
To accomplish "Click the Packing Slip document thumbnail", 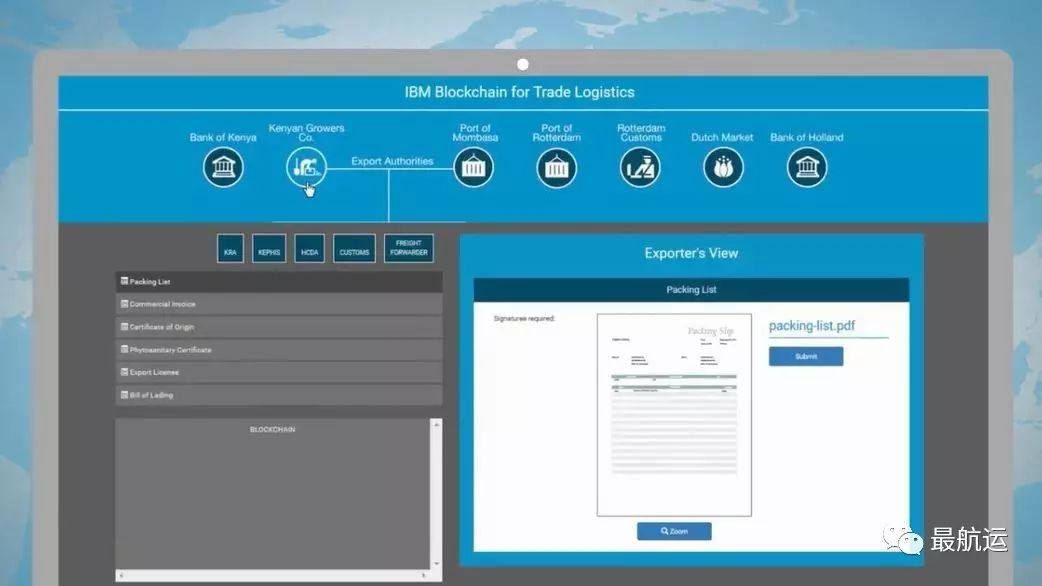I will pyautogui.click(x=674, y=415).
